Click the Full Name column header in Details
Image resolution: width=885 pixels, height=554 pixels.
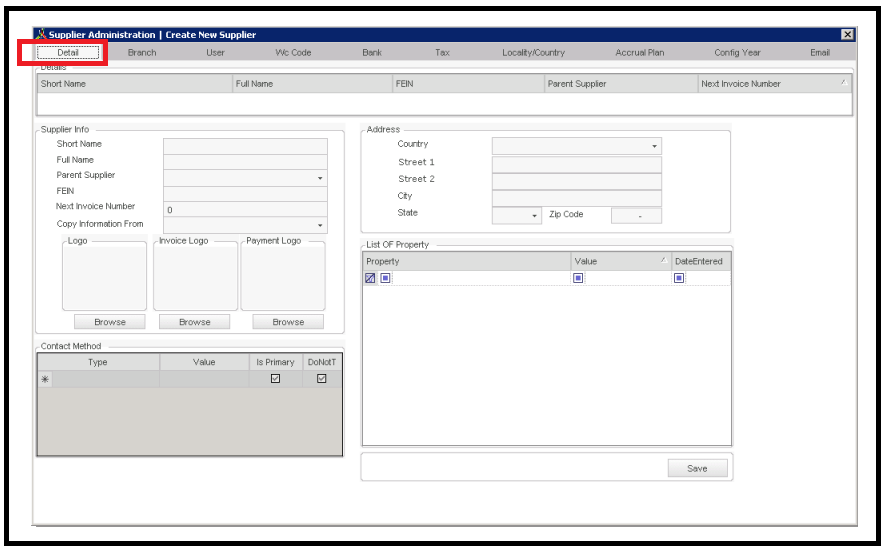(313, 83)
